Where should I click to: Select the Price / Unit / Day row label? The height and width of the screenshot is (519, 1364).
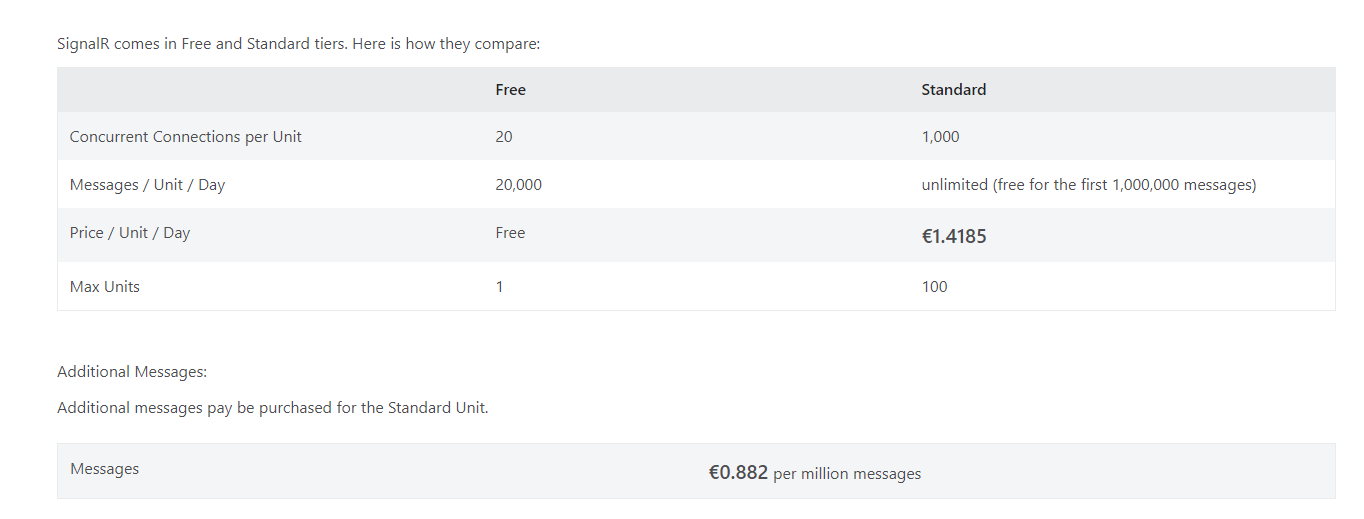coord(130,233)
